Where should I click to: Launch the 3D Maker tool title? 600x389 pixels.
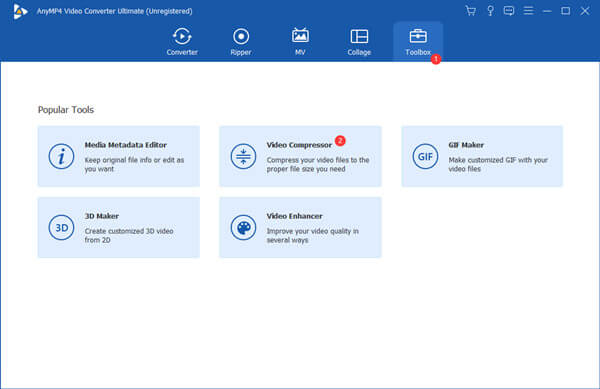click(101, 216)
